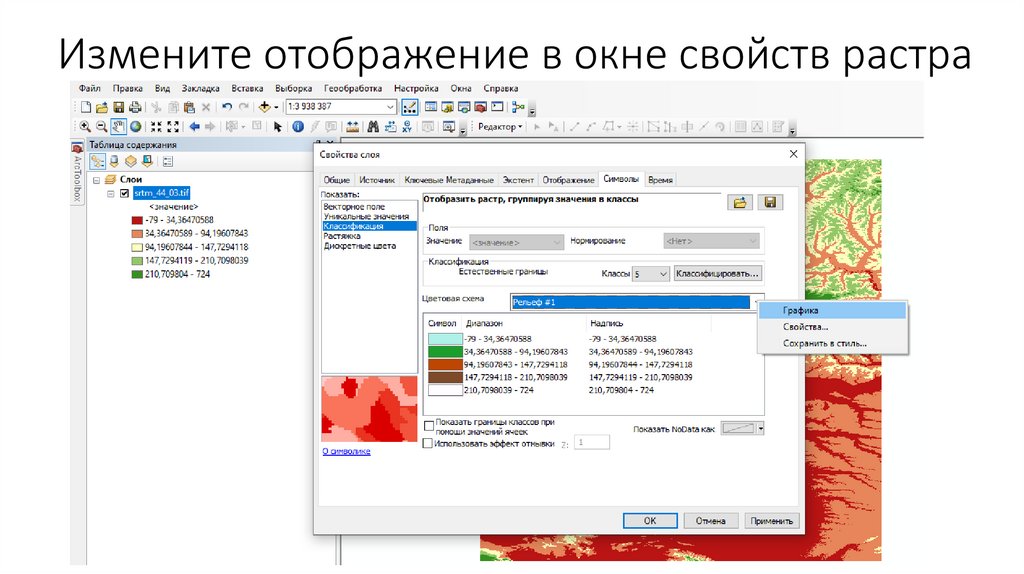This screenshot has width=1024, height=574.
Task: Select Растяжка in the Показать list
Action: 342,236
